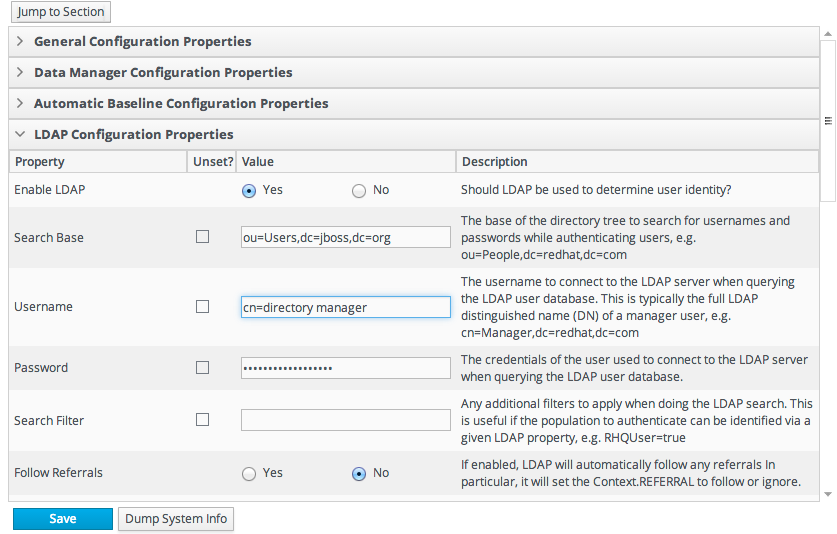
Task: Select Yes for Enable LDAP
Action: click(x=249, y=190)
